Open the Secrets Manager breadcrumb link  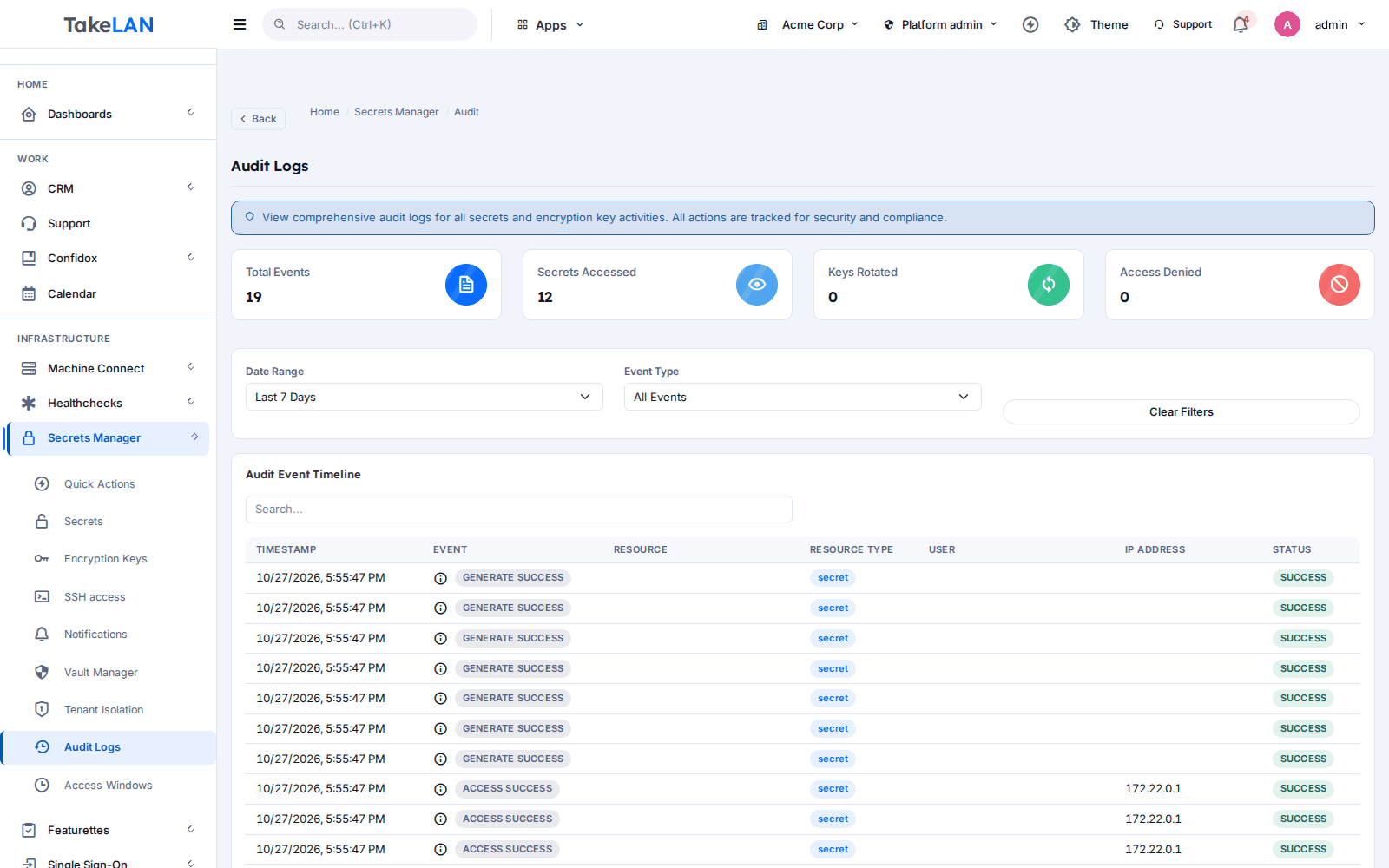point(396,112)
